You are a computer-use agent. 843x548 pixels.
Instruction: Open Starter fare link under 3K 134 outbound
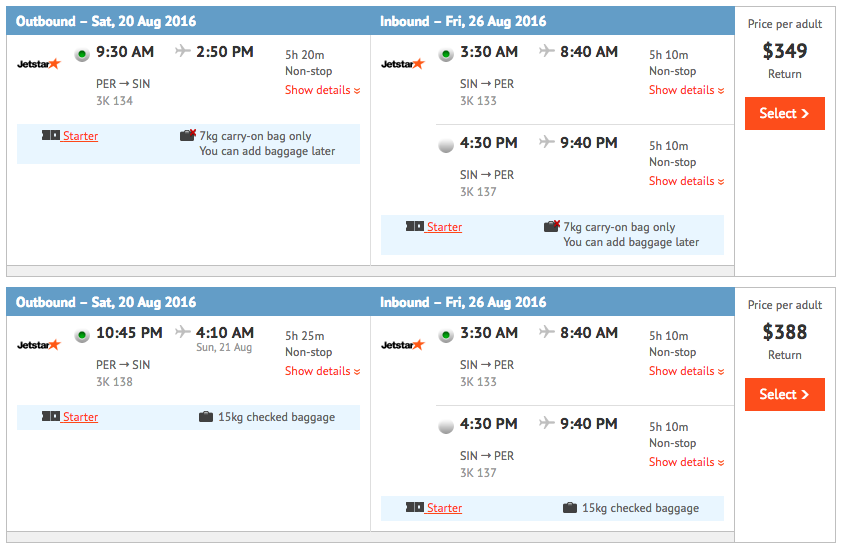[x=80, y=136]
